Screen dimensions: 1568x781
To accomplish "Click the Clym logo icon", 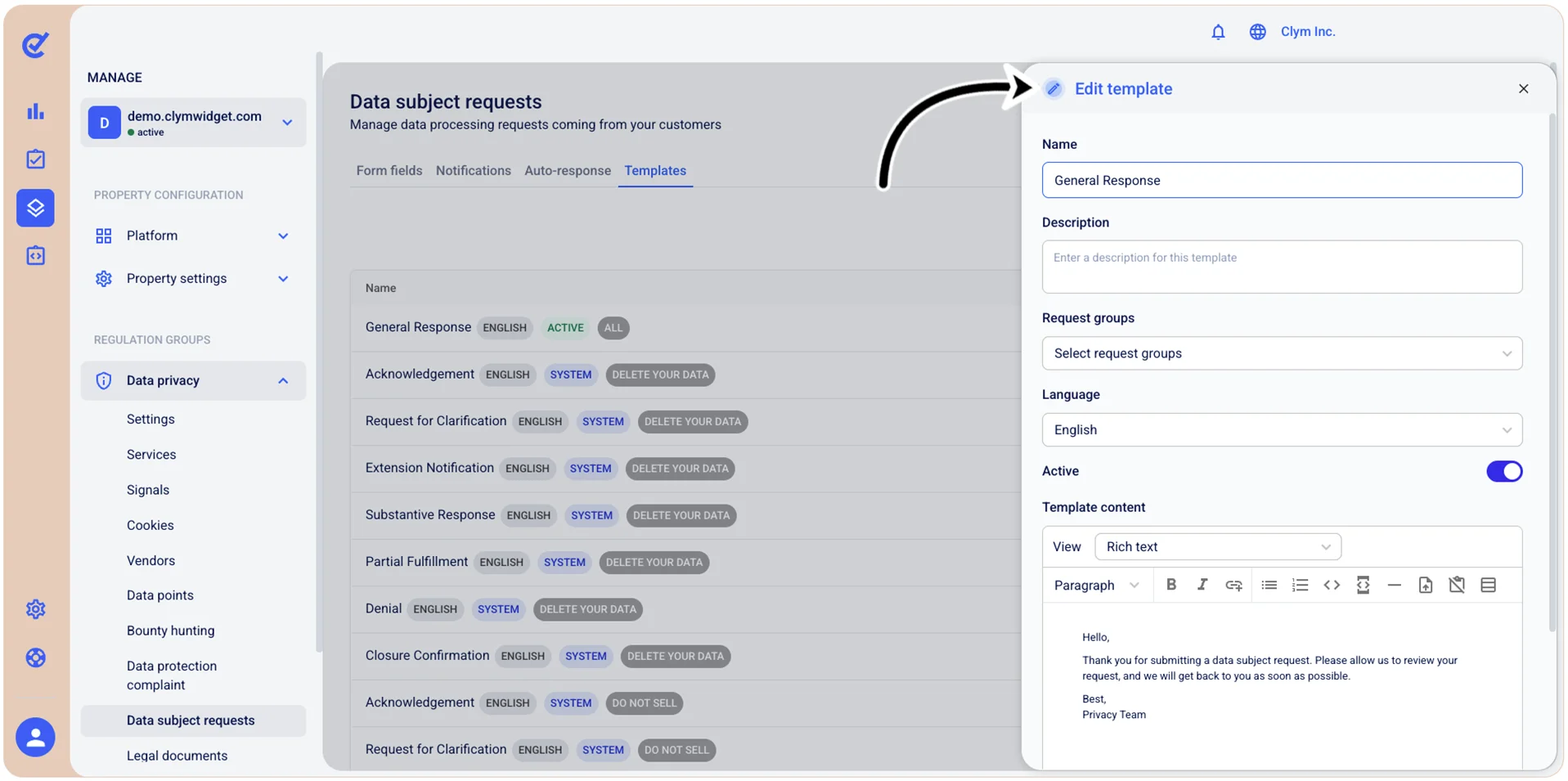I will coord(35,45).
